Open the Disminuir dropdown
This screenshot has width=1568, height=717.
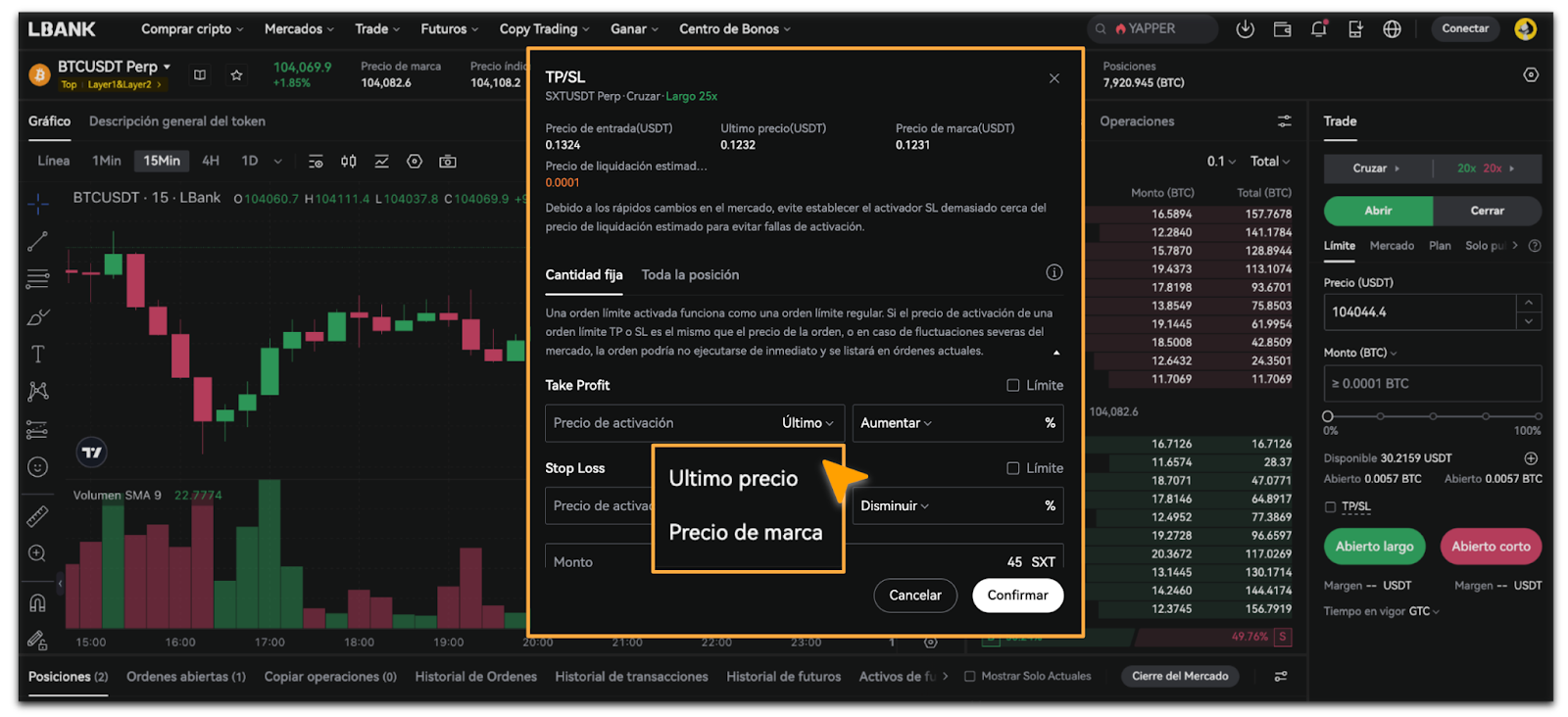click(x=895, y=505)
